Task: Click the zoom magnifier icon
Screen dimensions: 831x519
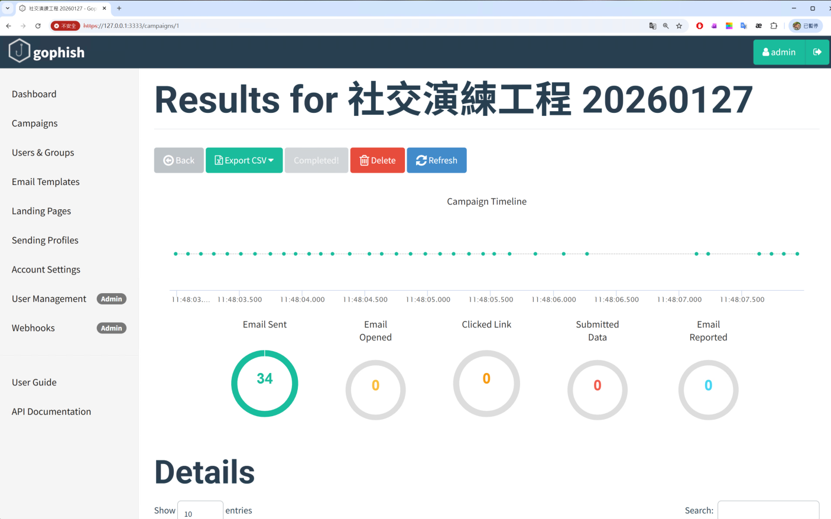Action: pyautogui.click(x=666, y=25)
